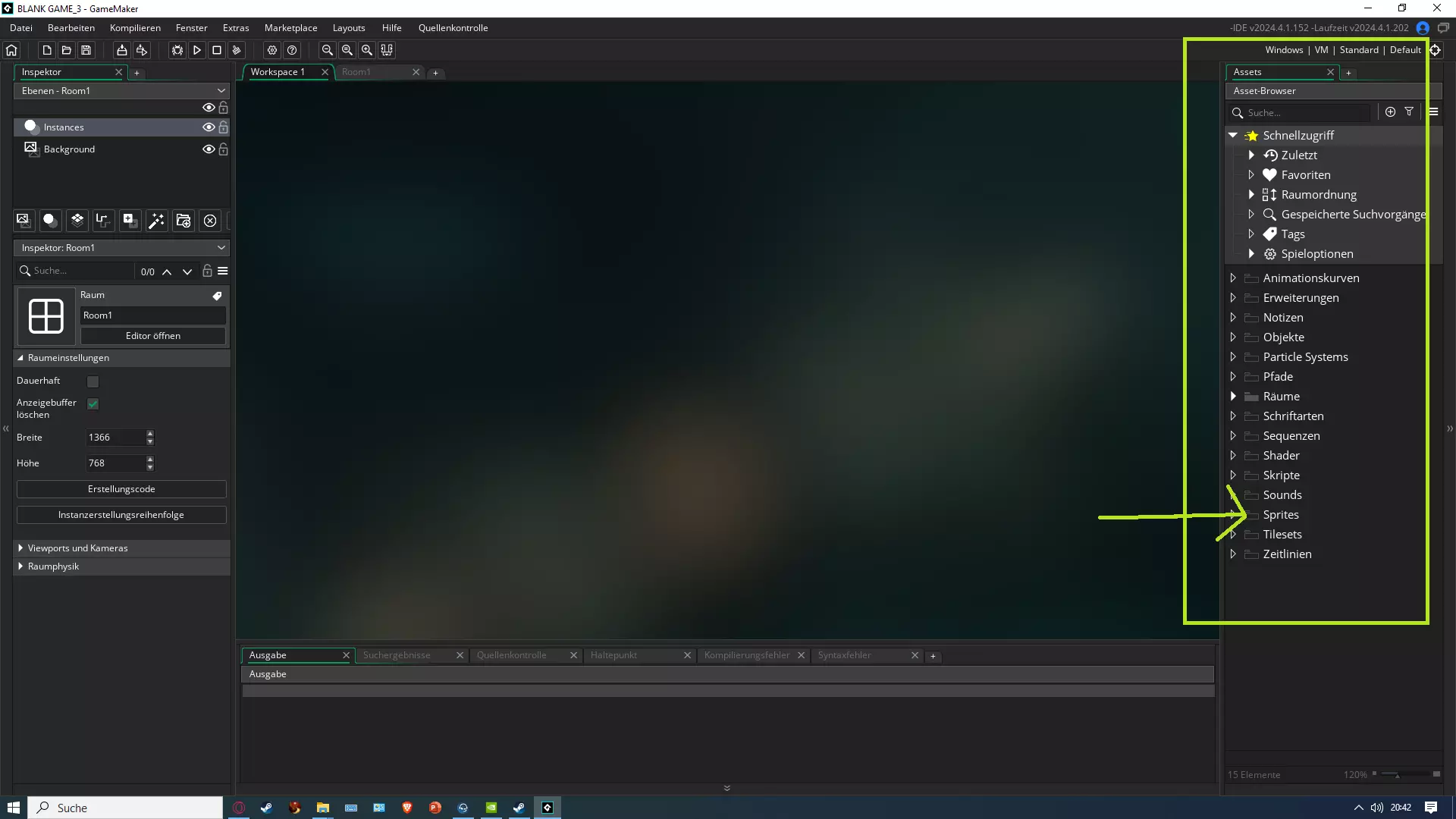Adjust the asset browser zoom slider

tap(1397, 775)
